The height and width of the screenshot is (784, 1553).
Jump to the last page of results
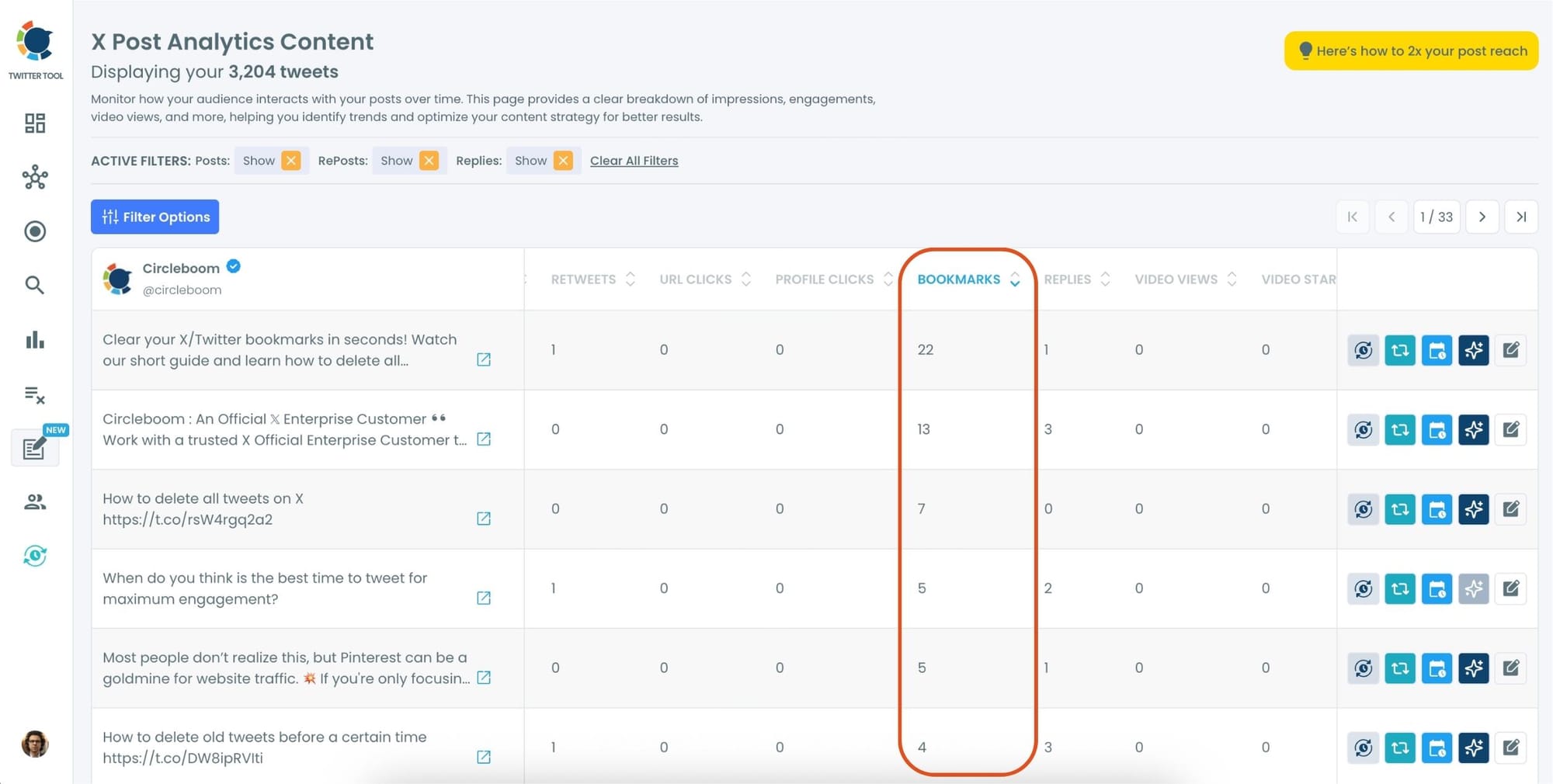1521,217
